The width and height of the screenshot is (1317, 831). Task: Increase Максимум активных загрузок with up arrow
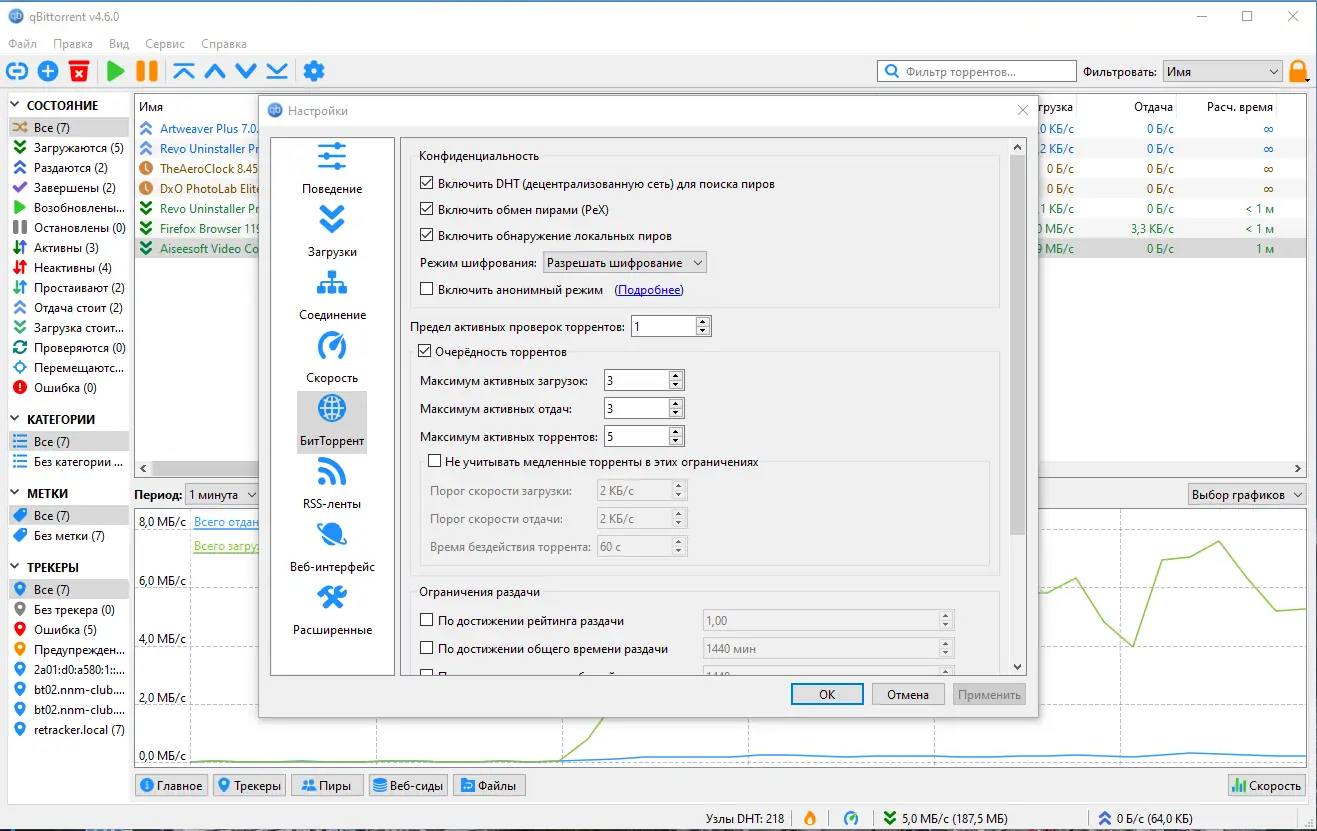676,374
